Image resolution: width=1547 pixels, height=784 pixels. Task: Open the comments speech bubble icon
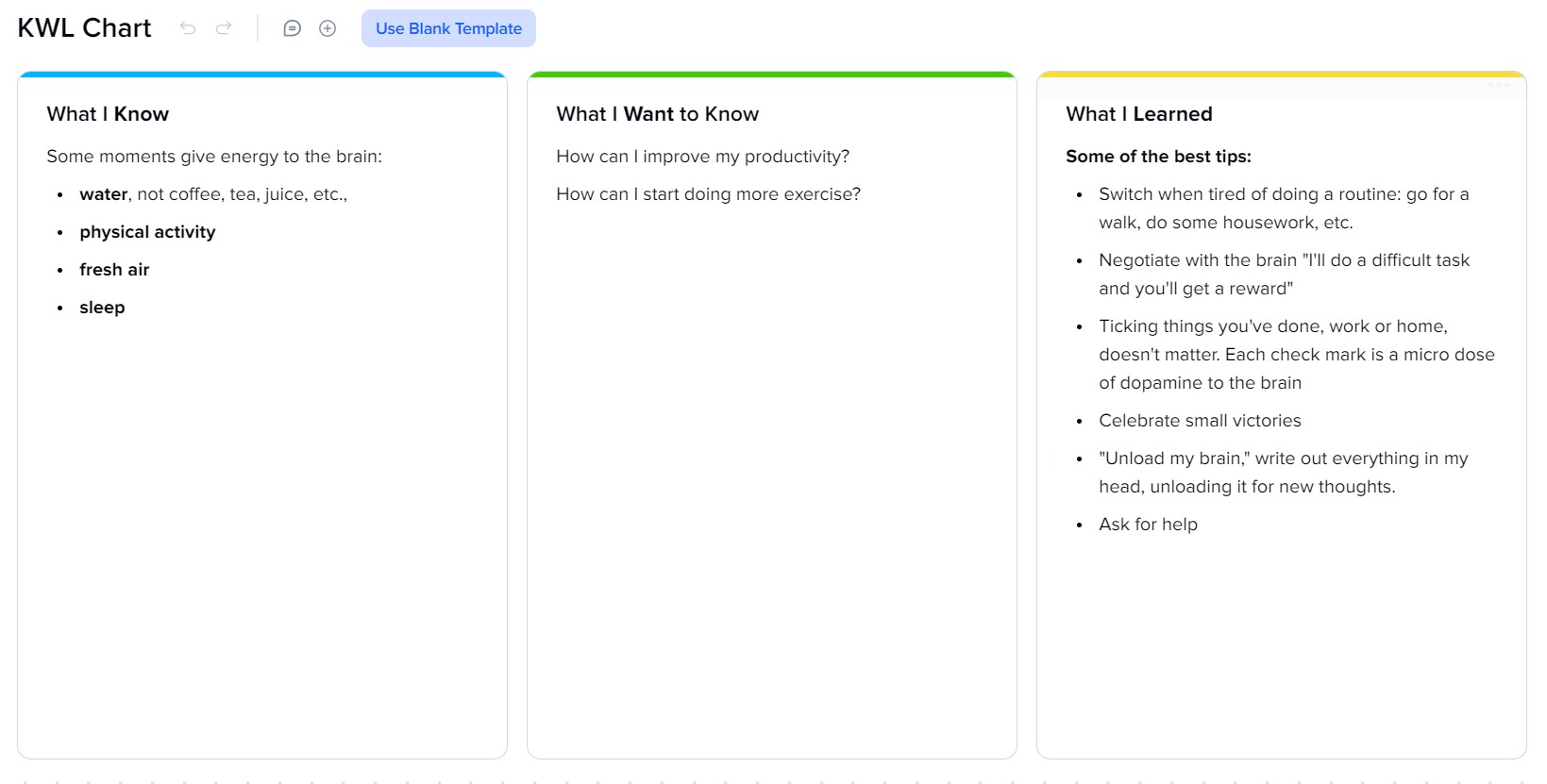pos(293,28)
